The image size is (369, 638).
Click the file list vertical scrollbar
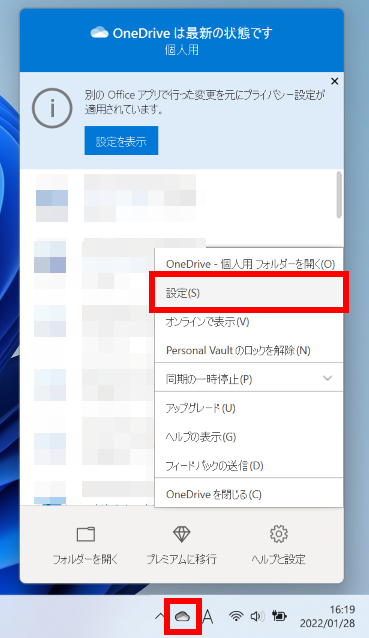point(339,194)
